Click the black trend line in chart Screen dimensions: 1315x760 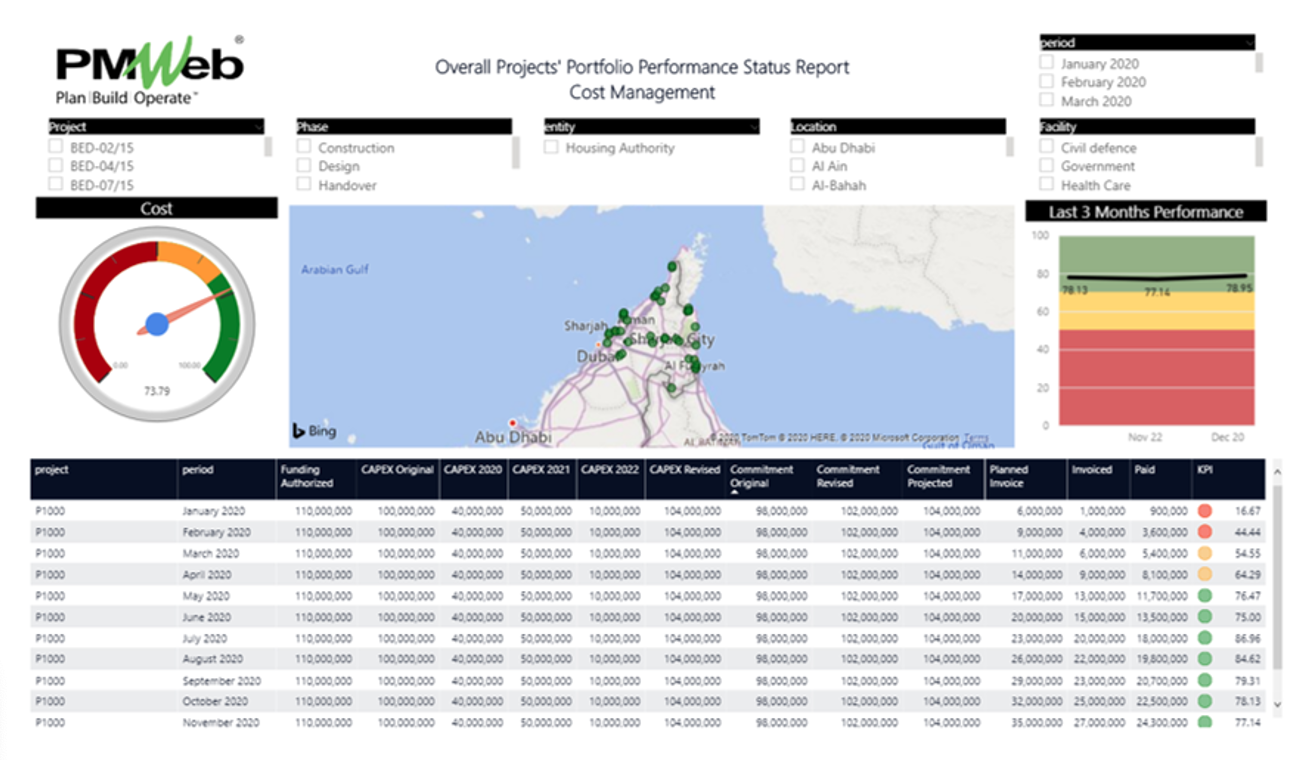click(1156, 277)
